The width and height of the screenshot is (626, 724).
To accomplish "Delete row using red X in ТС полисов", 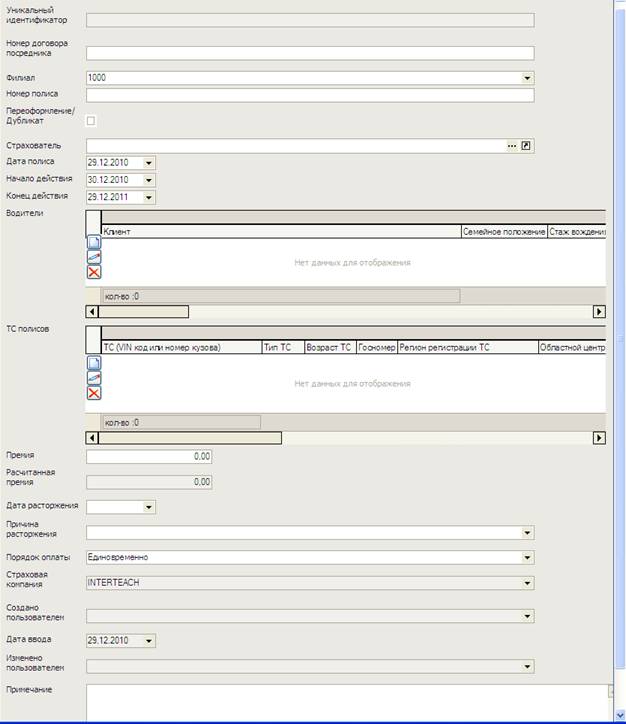I will [94, 393].
